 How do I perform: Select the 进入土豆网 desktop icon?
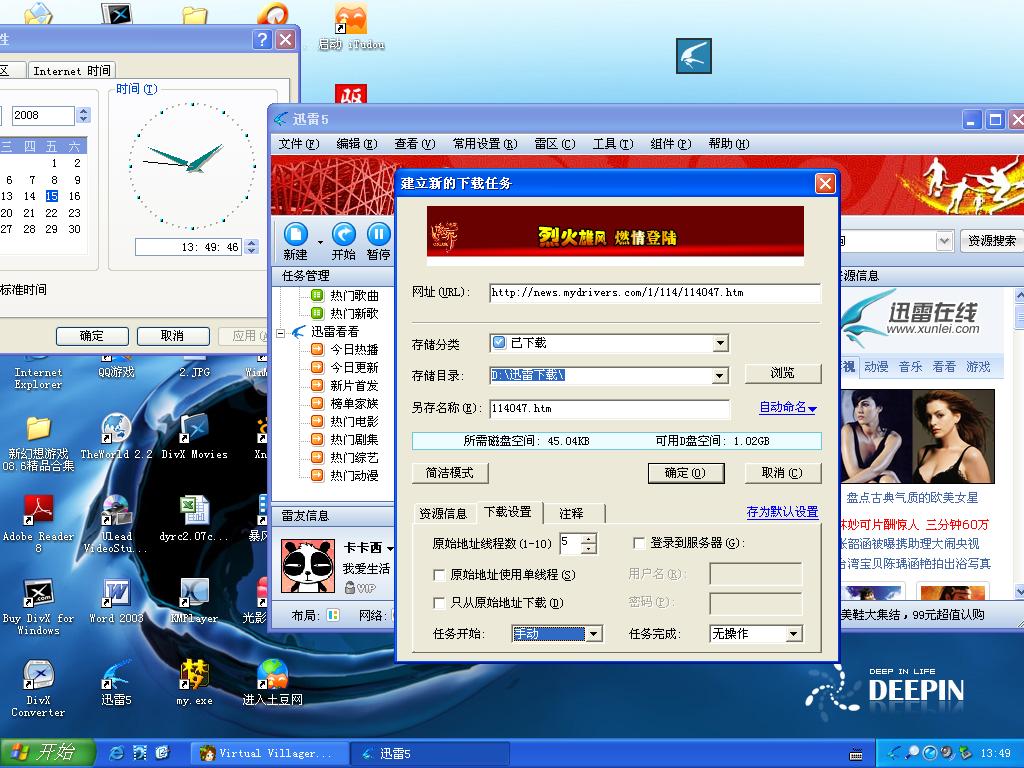pyautogui.click(x=272, y=675)
